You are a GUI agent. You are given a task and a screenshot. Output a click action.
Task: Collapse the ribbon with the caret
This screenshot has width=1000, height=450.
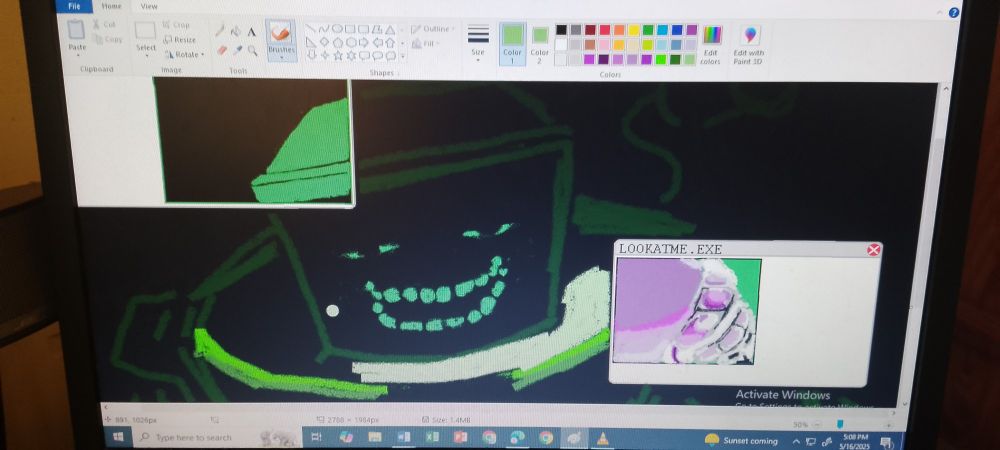coord(941,12)
